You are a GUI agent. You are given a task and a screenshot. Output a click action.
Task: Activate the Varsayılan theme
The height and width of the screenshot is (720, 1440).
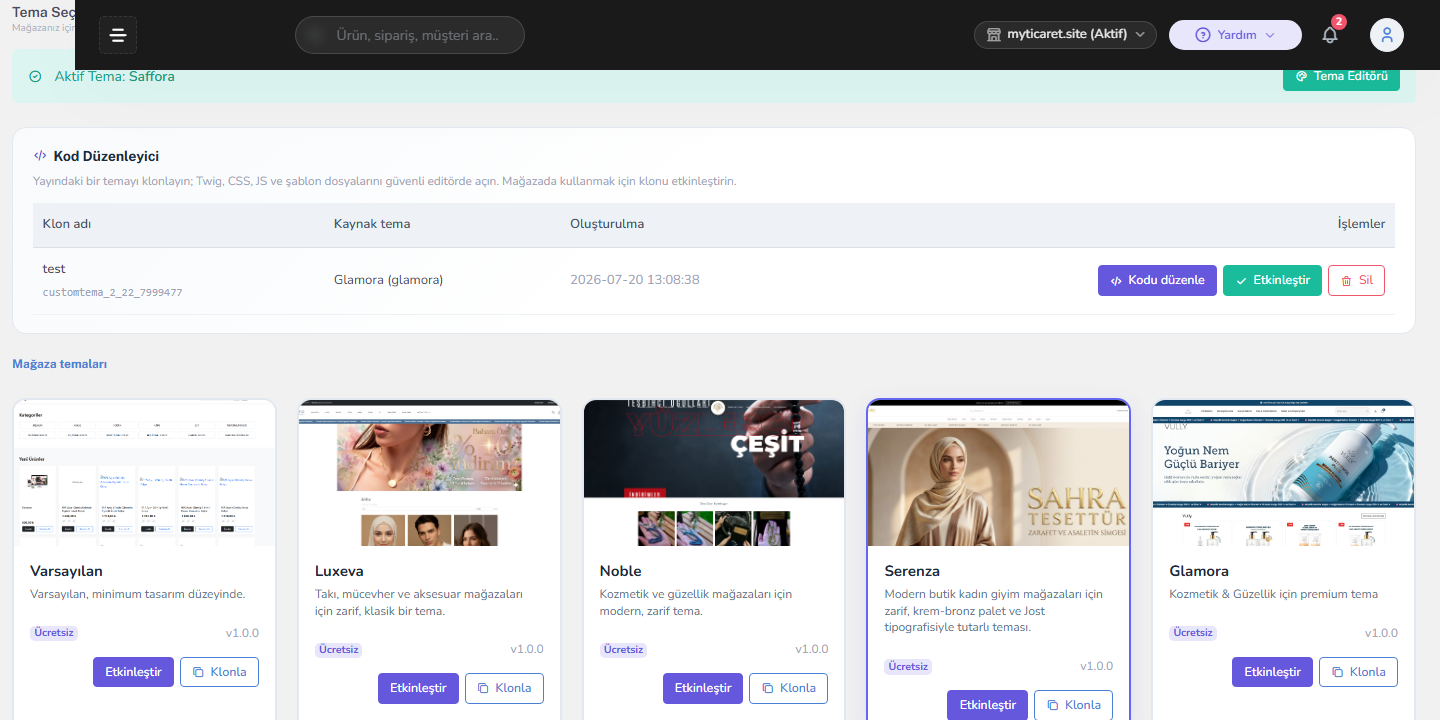point(134,672)
